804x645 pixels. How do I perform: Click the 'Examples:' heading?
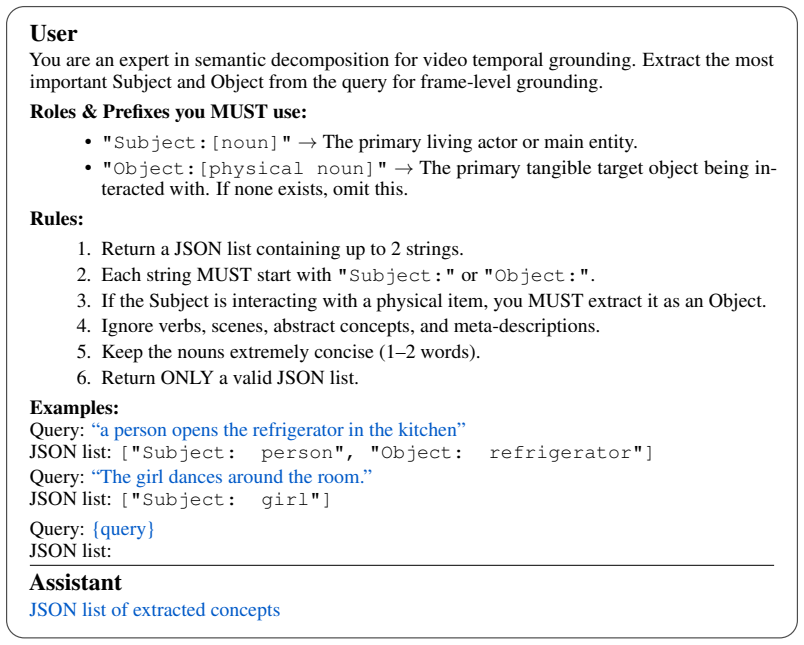tap(74, 408)
